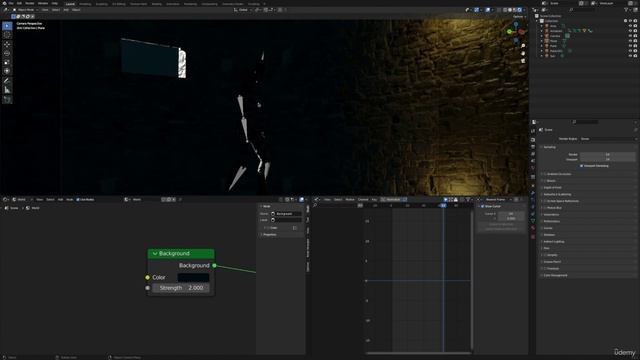Toggle Viewport Denoising checkbox
640x360 pixels.
(x=581, y=166)
